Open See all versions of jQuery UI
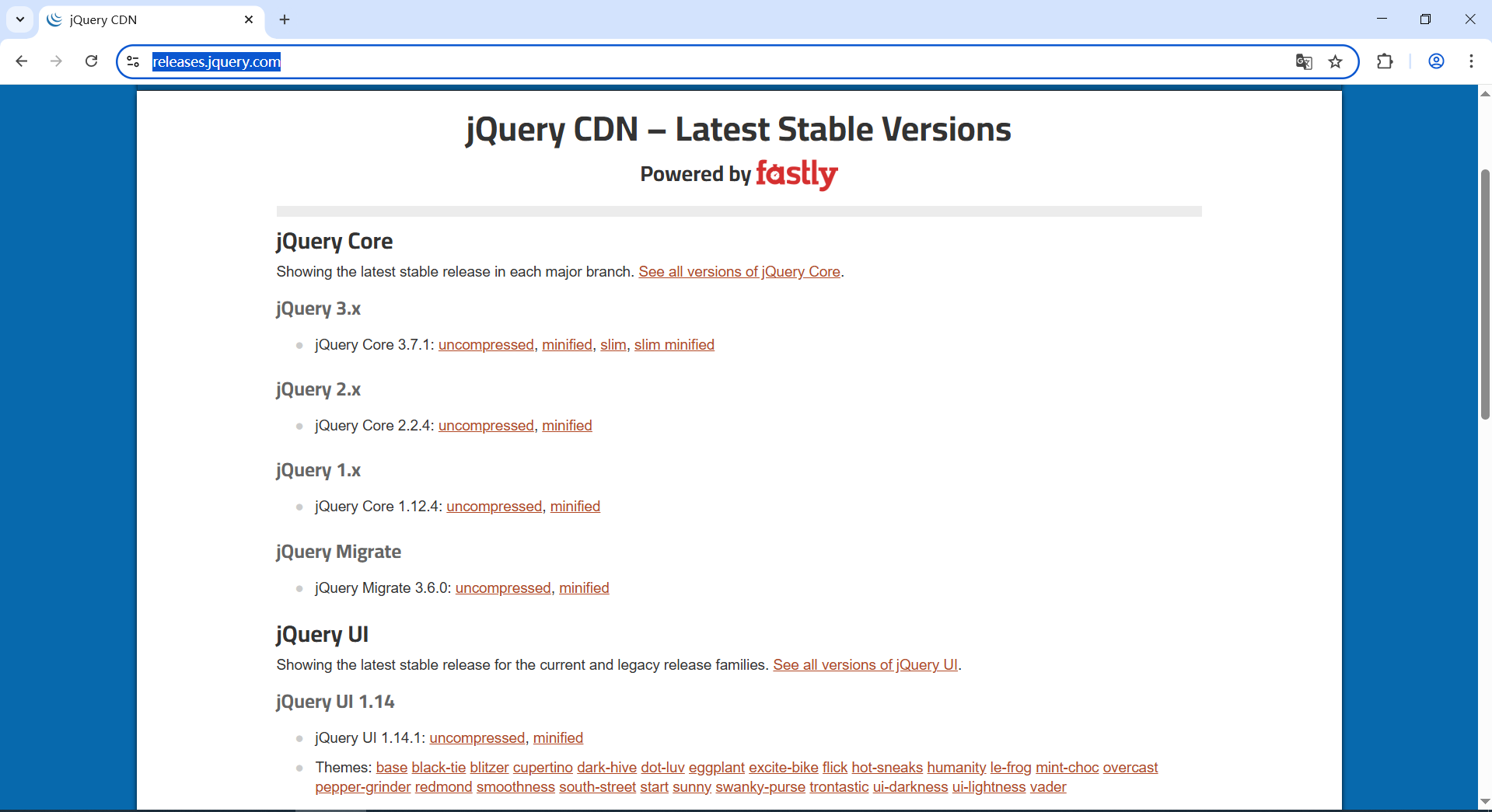The image size is (1492, 812). click(865, 665)
